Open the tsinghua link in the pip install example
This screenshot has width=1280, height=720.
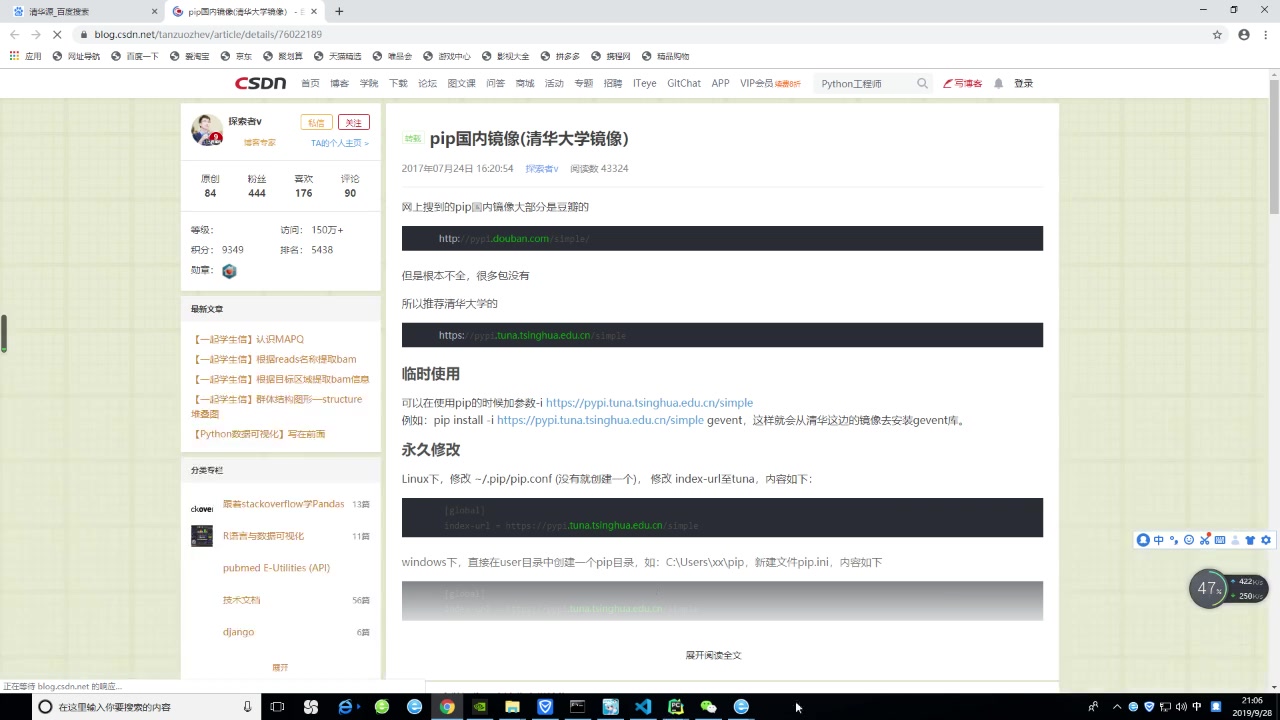point(600,420)
